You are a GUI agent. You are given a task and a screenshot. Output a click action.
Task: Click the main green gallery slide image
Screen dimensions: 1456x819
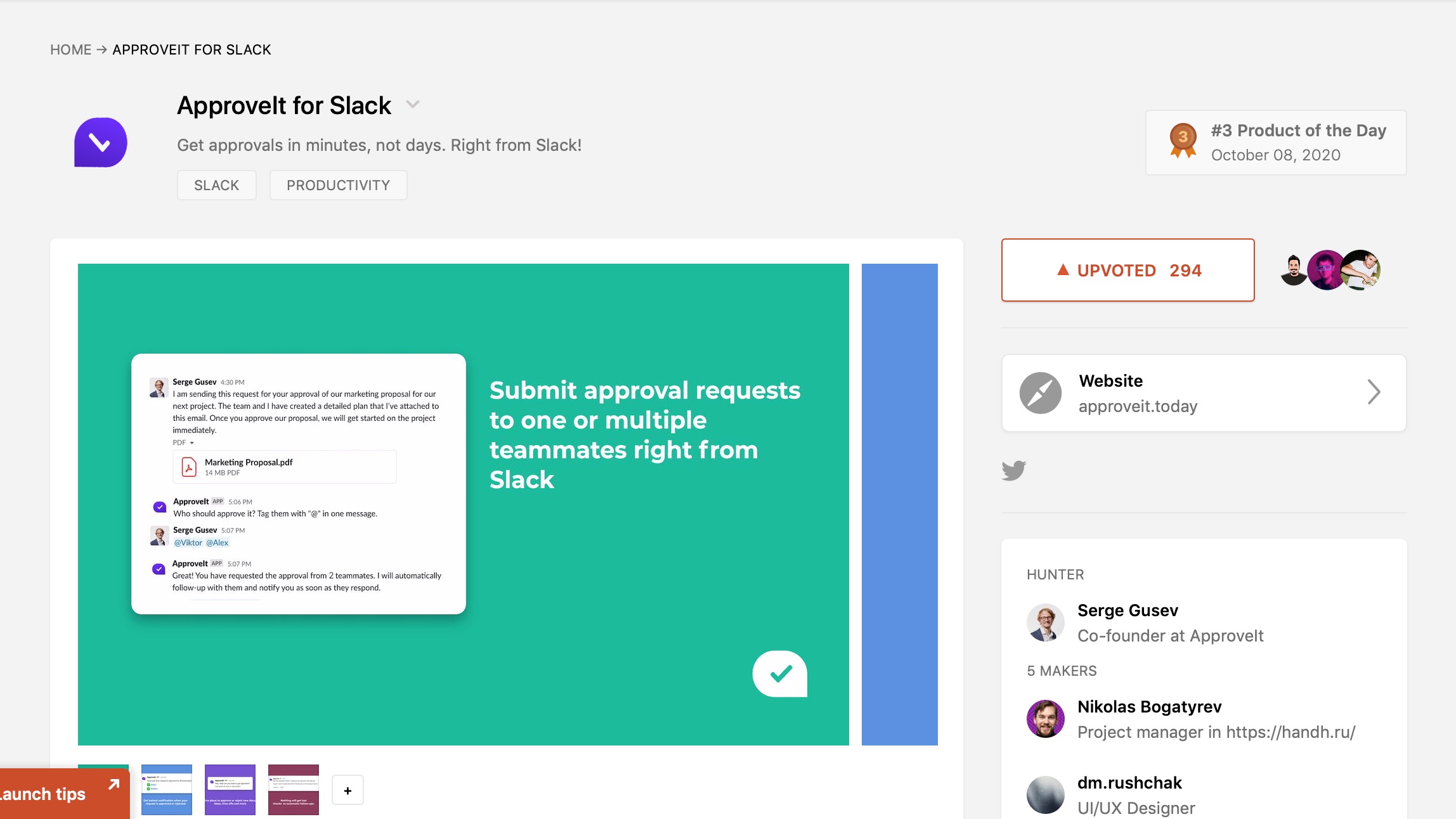[464, 505]
